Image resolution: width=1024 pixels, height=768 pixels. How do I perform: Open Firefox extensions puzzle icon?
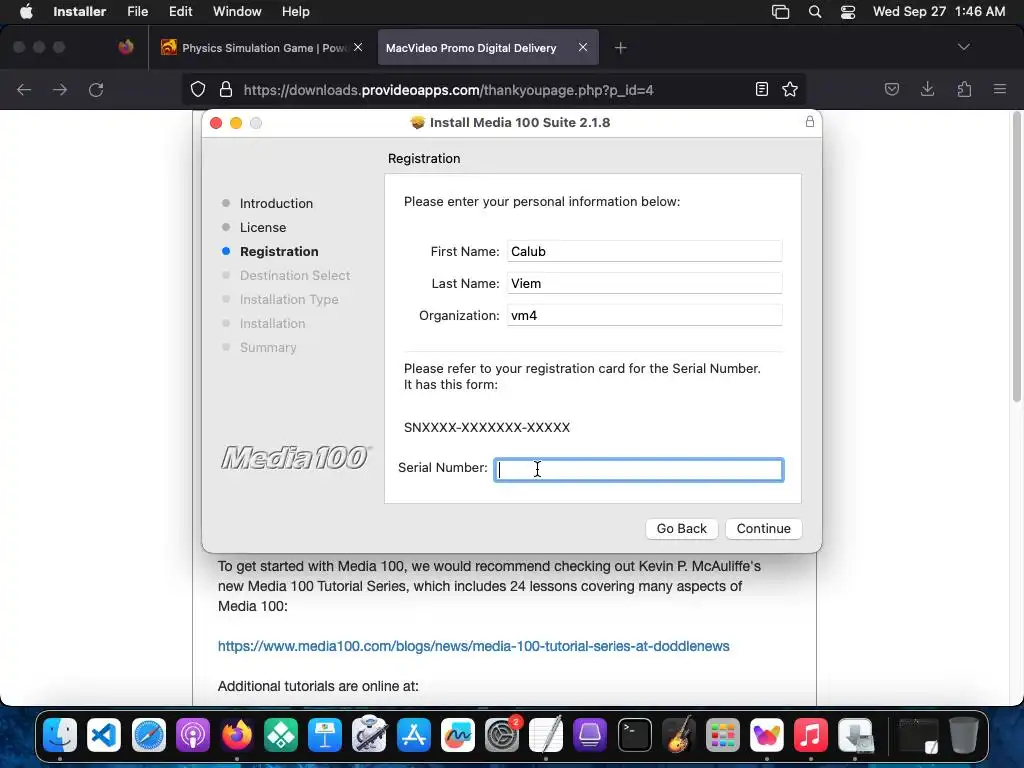click(964, 89)
